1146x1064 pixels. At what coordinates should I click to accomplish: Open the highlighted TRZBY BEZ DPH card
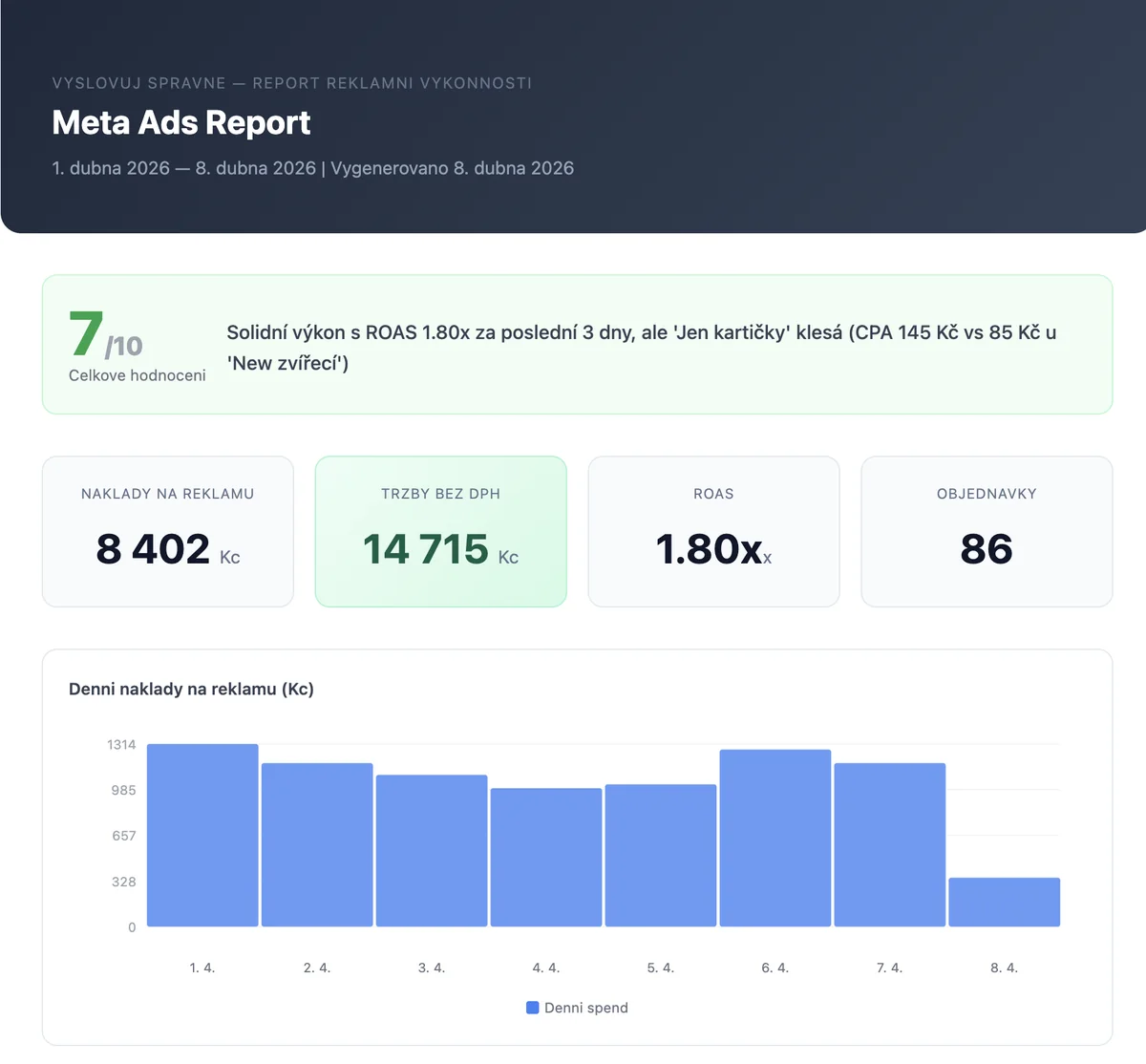pyautogui.click(x=440, y=531)
